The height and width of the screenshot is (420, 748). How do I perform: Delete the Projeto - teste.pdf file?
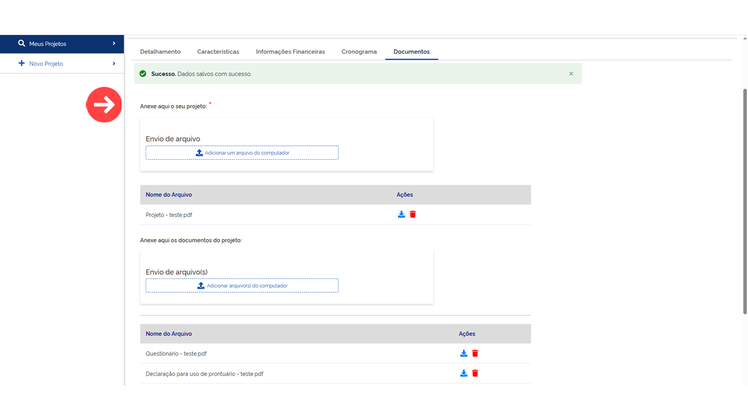coord(413,214)
